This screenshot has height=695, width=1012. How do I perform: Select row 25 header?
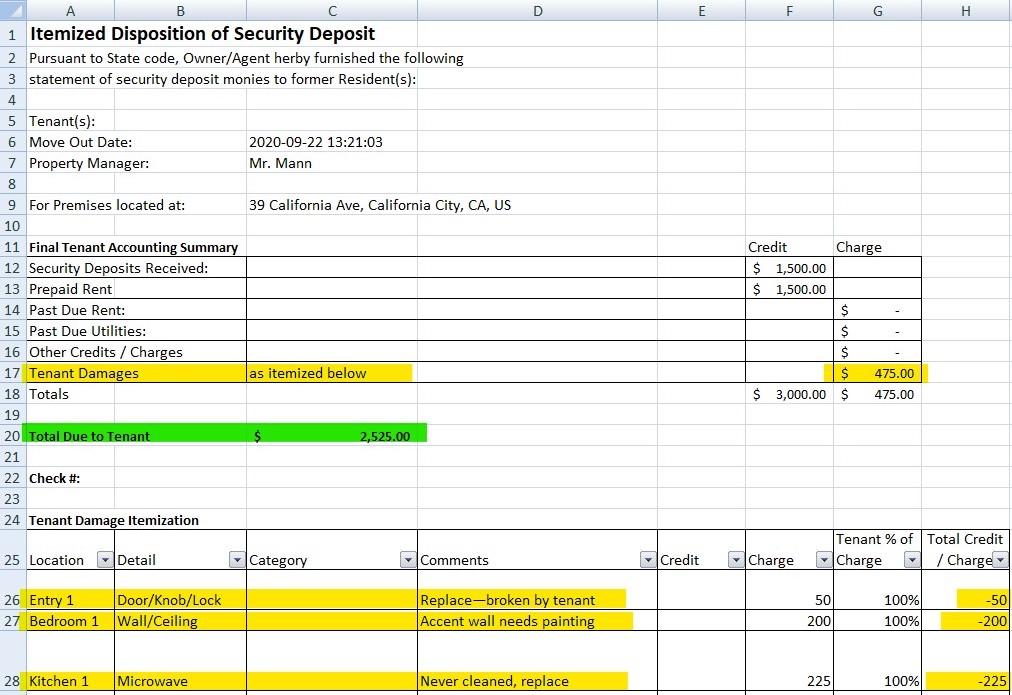(x=13, y=550)
